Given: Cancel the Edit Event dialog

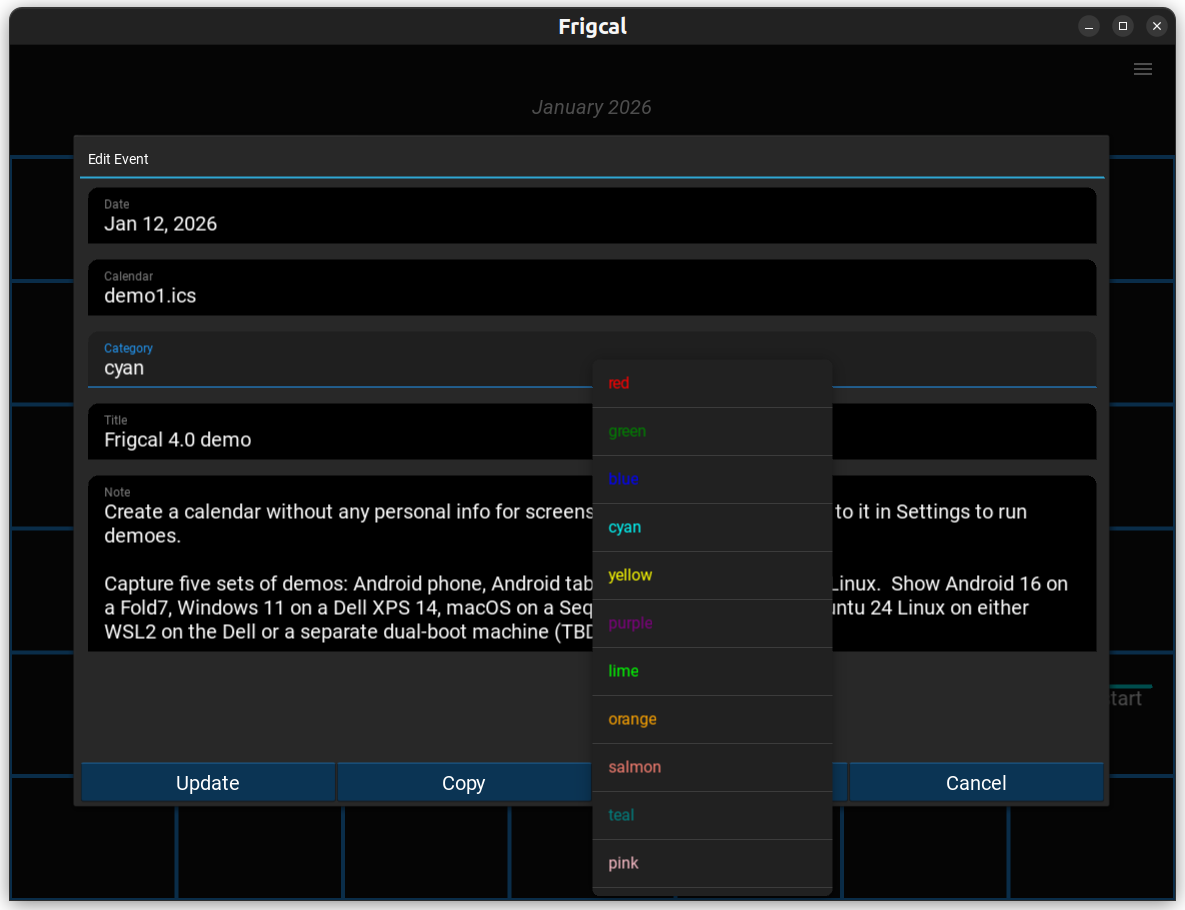Looking at the screenshot, I should pos(976,783).
